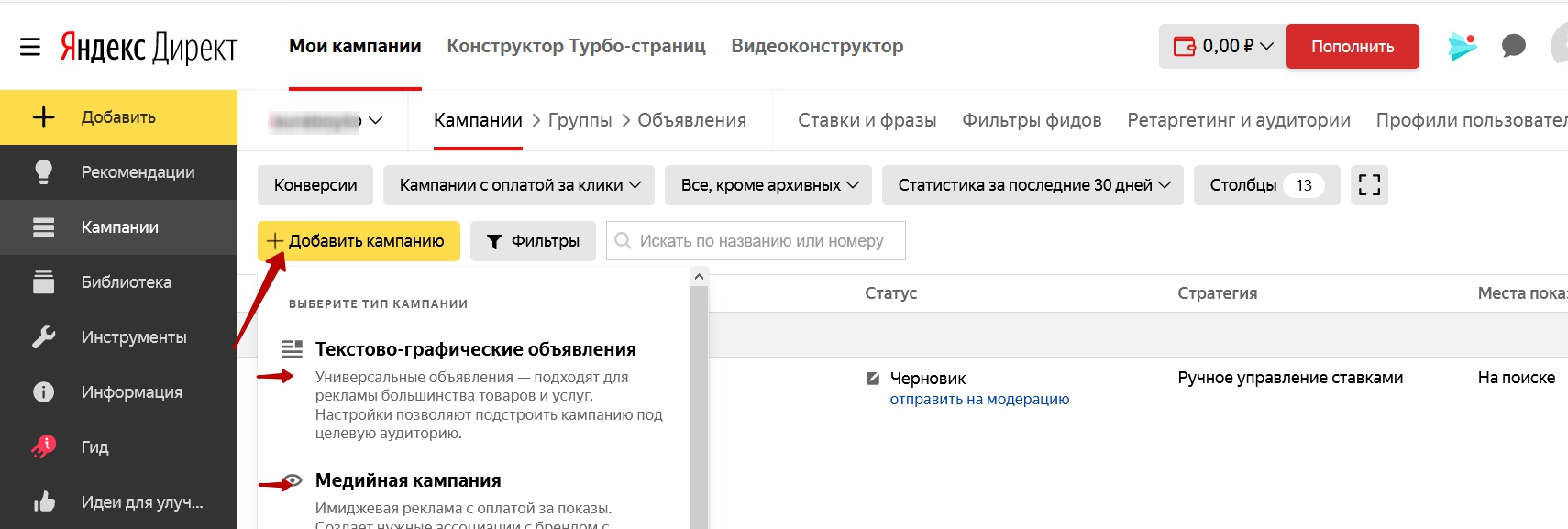Image resolution: width=1568 pixels, height=529 pixels.
Task: Open Столбцы 13 column chooser
Action: tap(1267, 185)
